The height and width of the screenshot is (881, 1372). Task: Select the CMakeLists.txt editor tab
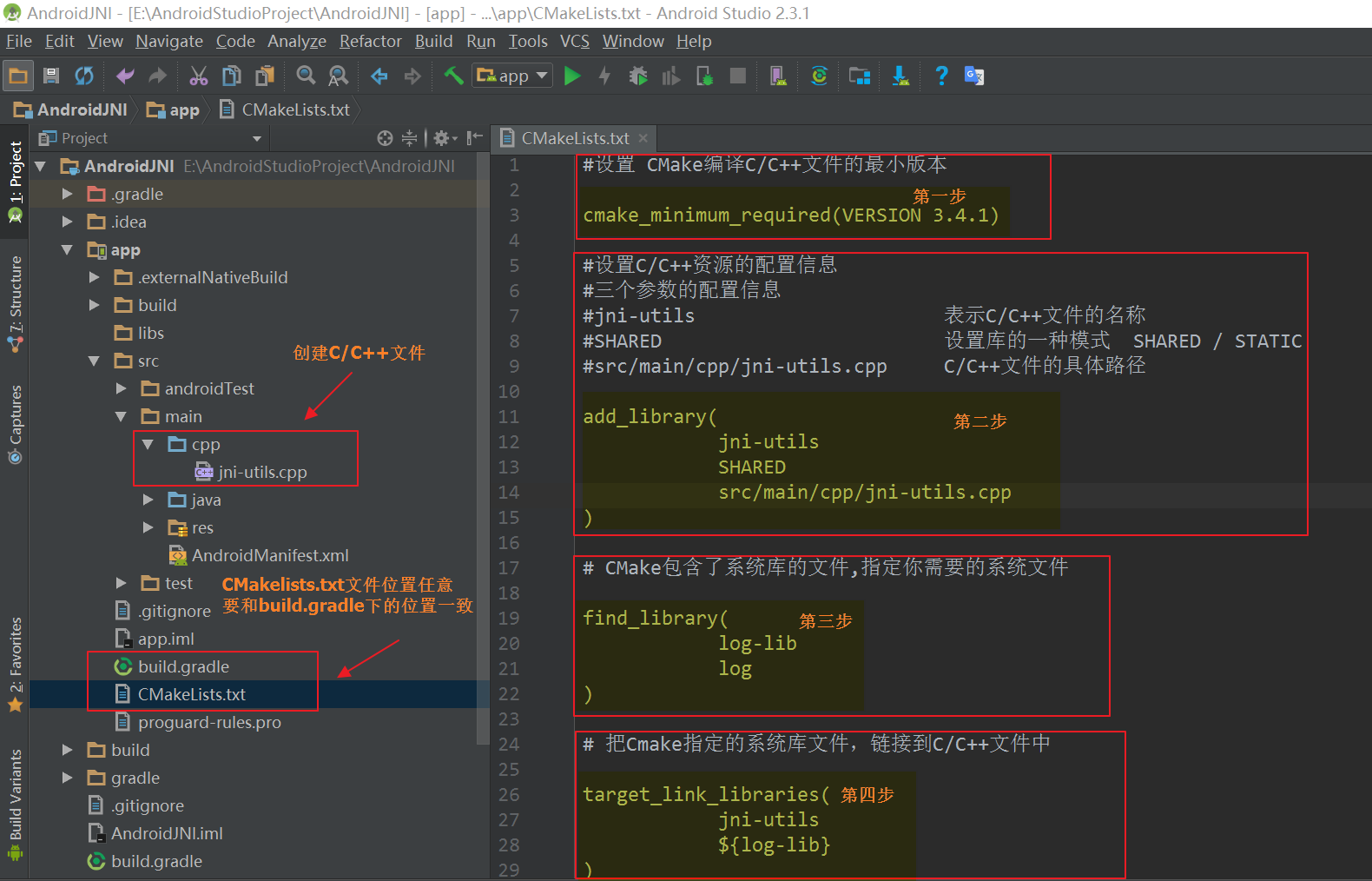573,138
